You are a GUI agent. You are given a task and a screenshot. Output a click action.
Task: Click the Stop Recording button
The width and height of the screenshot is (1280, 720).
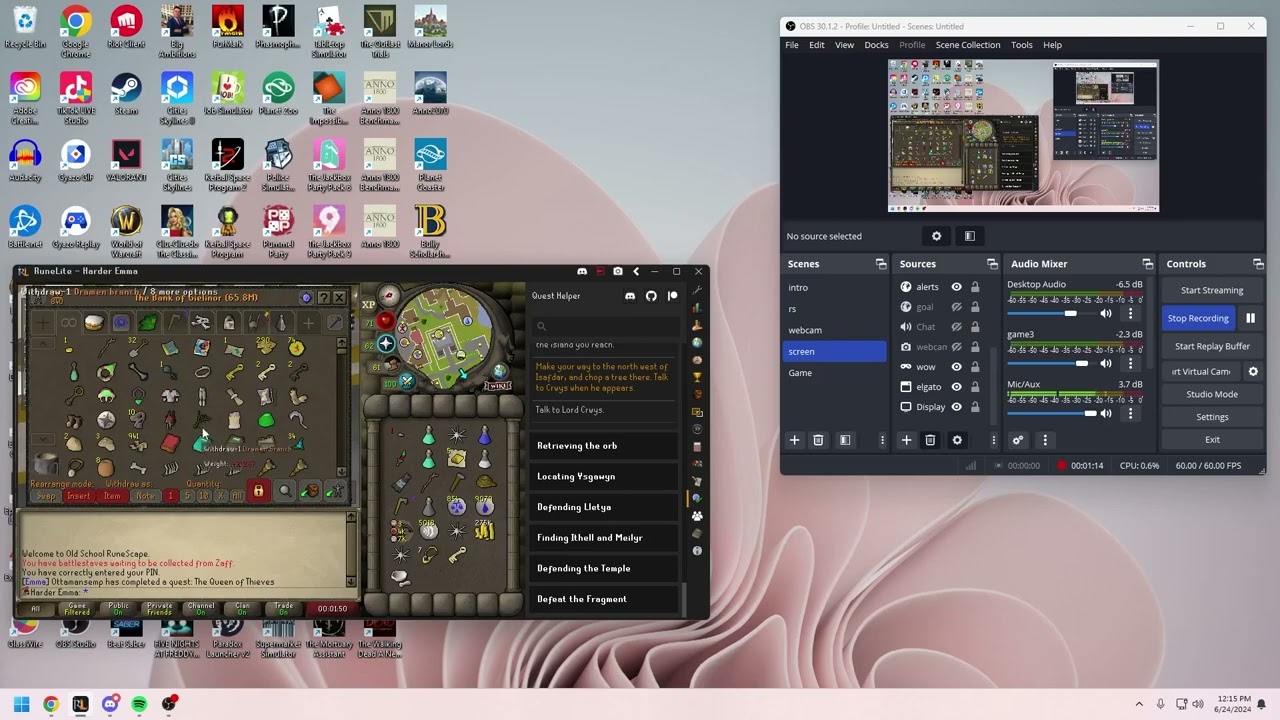[1198, 318]
